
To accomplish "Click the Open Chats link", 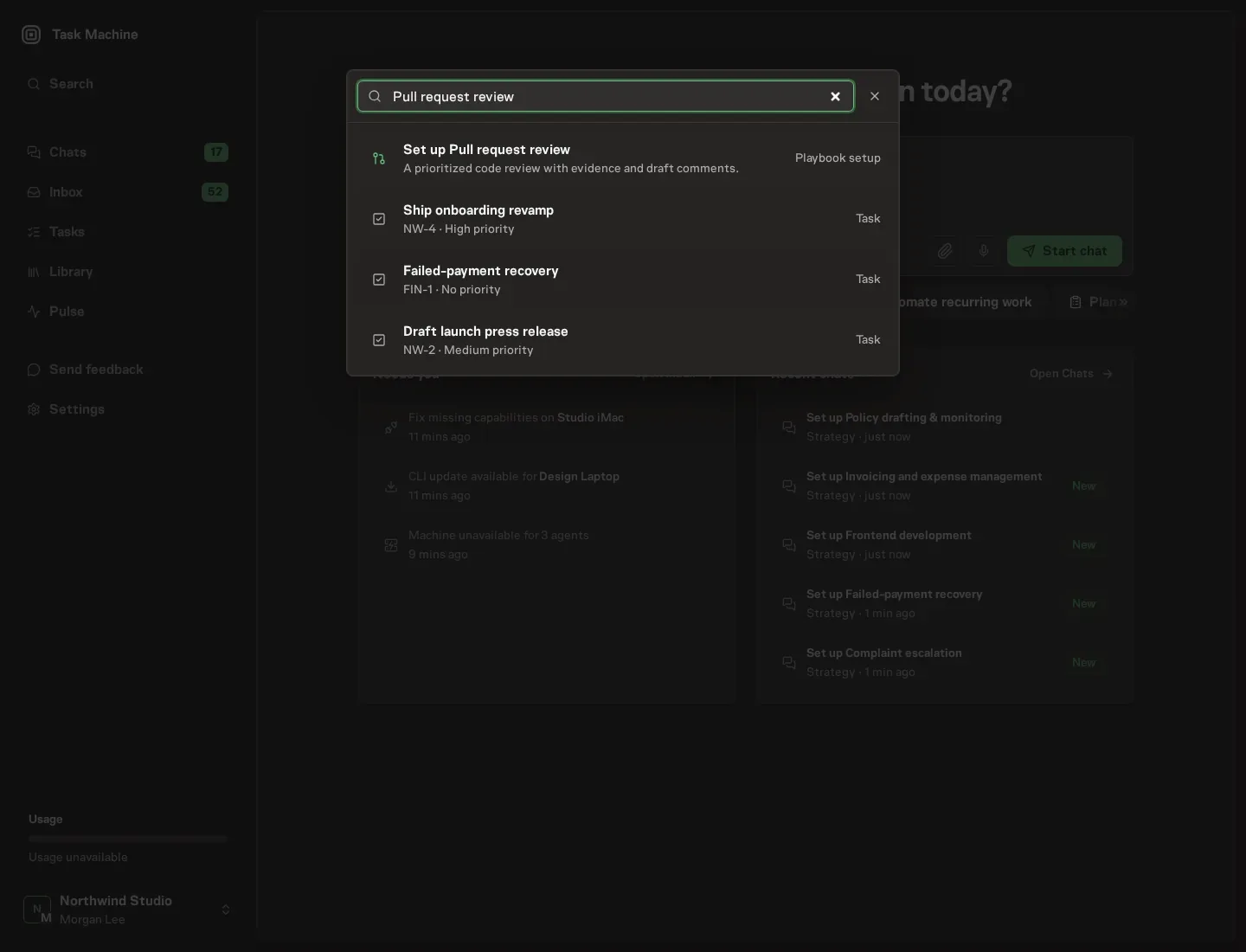I will pyautogui.click(x=1071, y=374).
